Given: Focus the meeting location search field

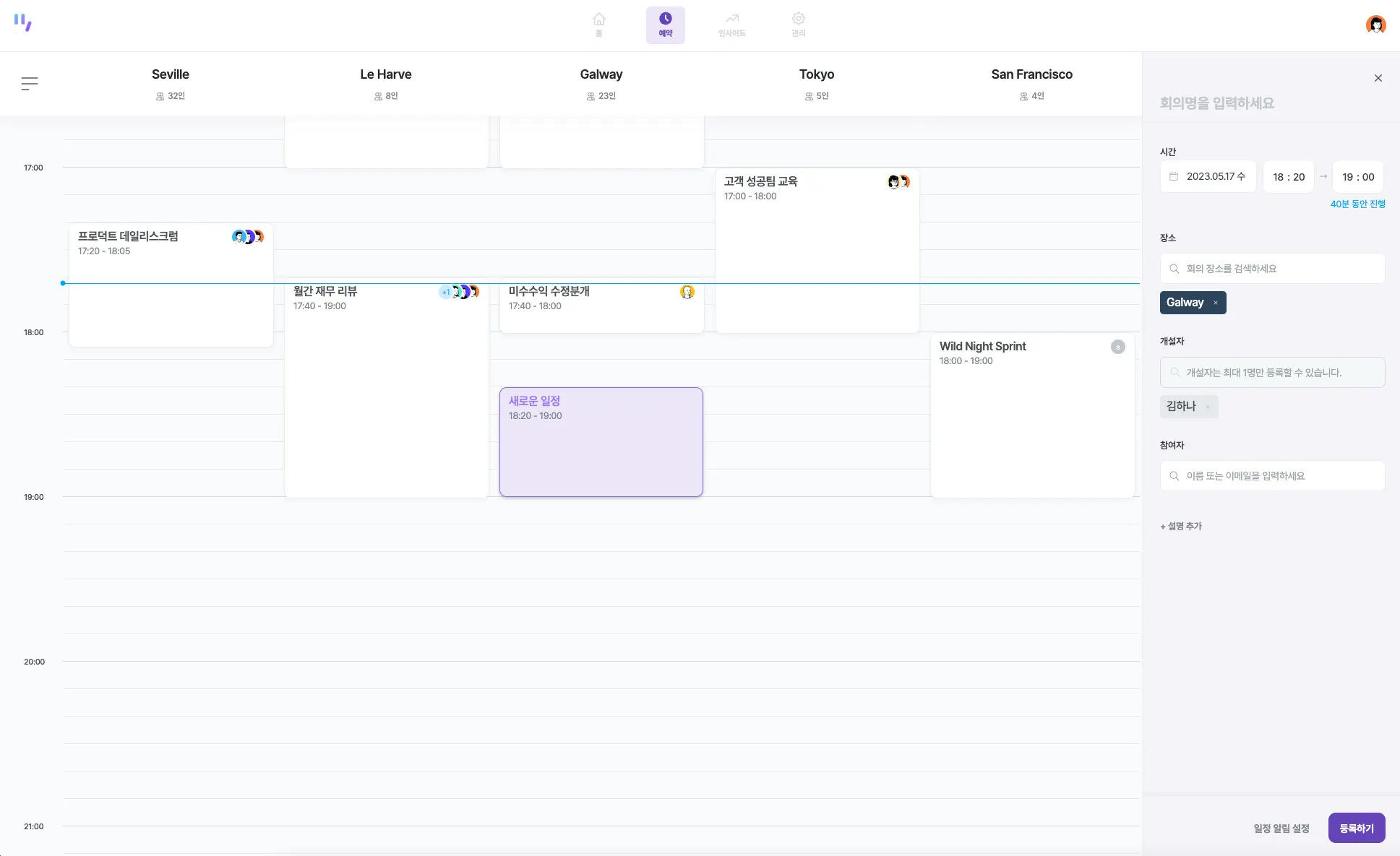Looking at the screenshot, I should click(1272, 269).
